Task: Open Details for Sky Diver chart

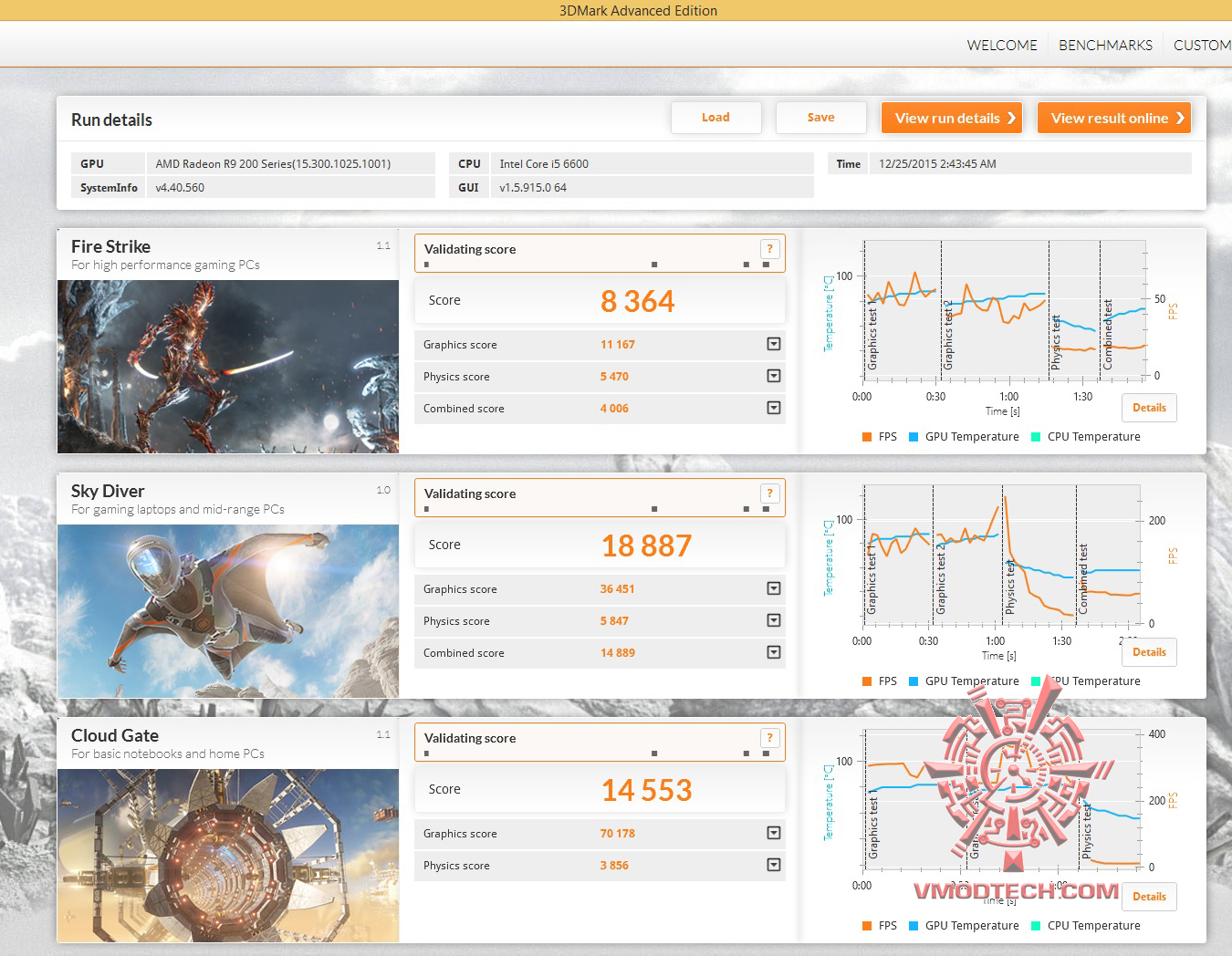Action: click(1149, 652)
